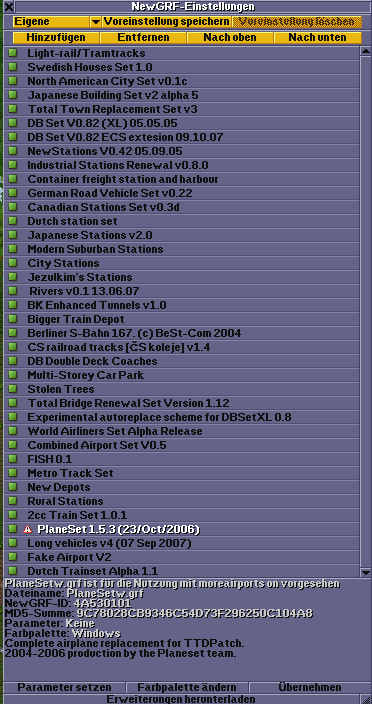Screen dimensions: 372x704
Task: Click the vertical scrollbar track of list
Action: pos(365,312)
